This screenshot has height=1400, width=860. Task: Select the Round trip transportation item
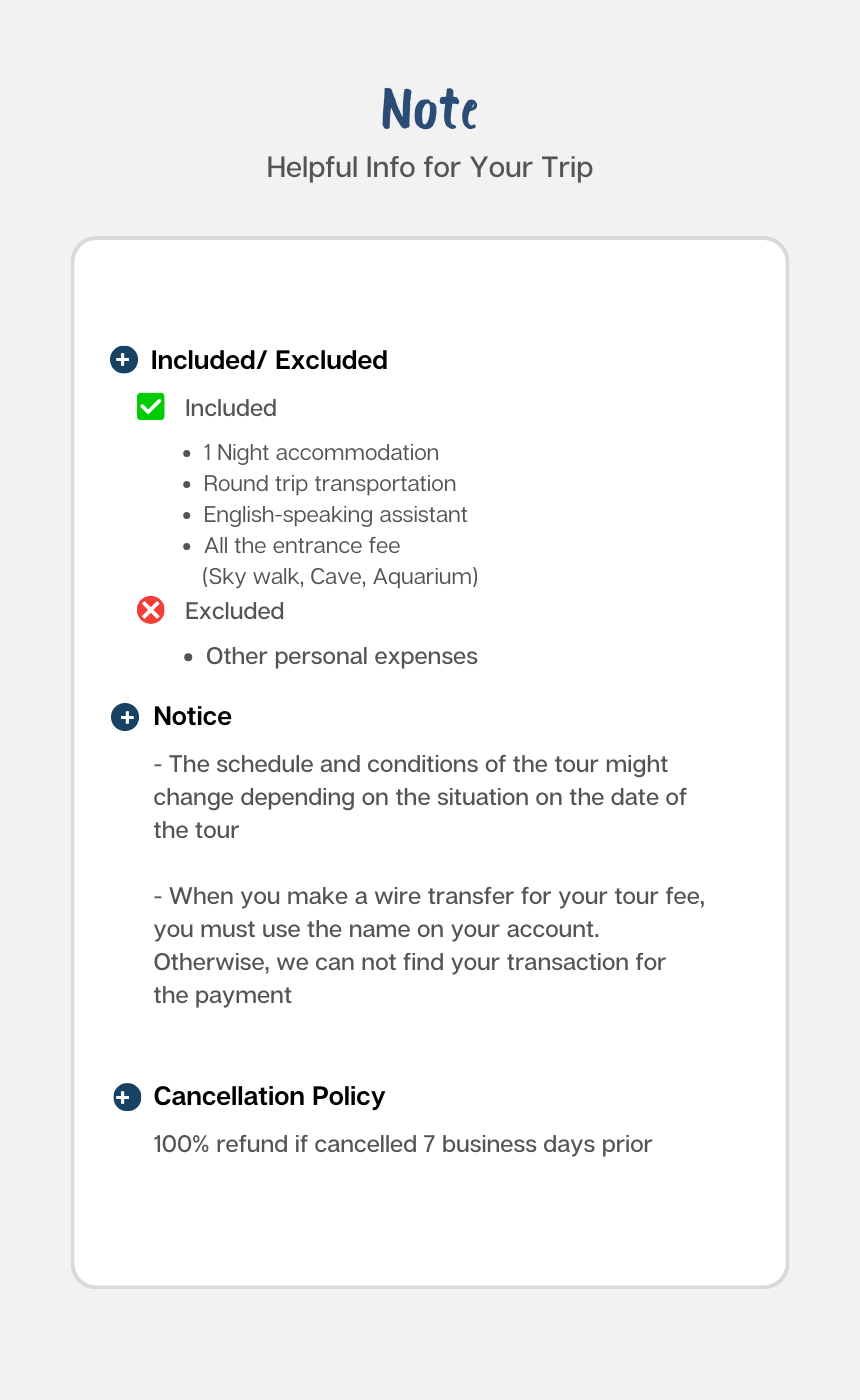click(329, 484)
